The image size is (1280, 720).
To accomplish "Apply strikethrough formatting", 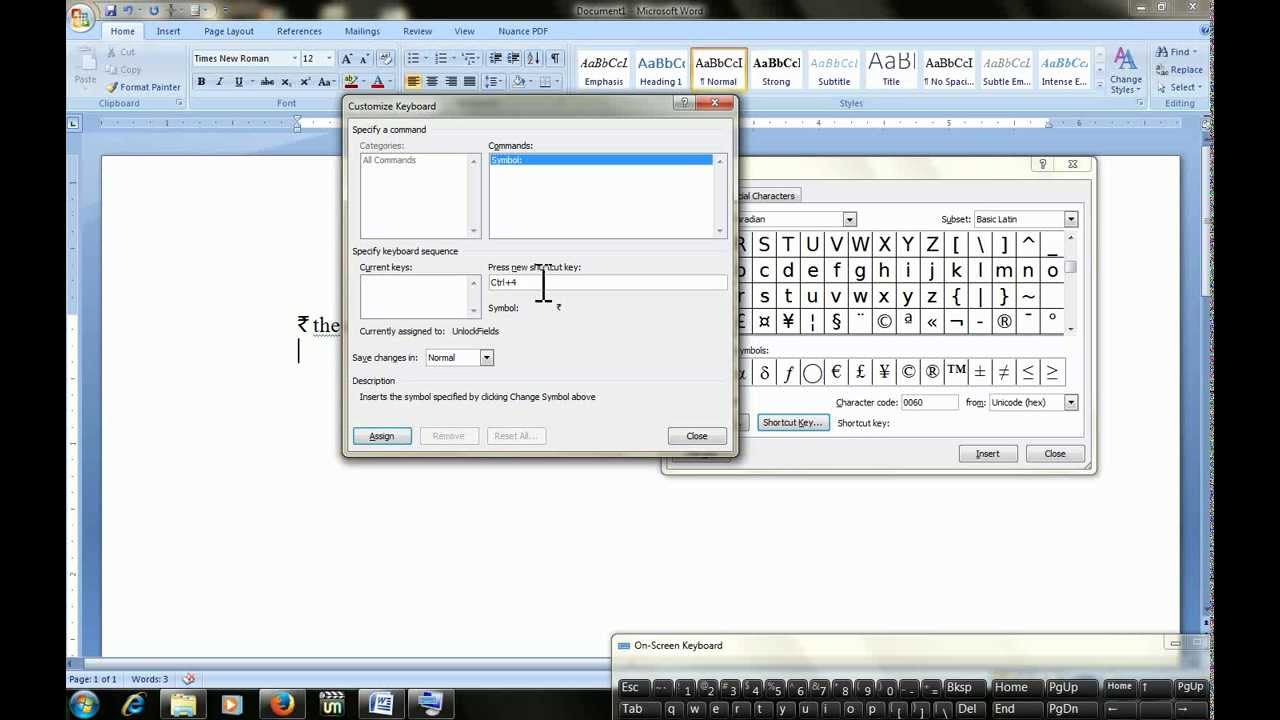I will [x=266, y=82].
